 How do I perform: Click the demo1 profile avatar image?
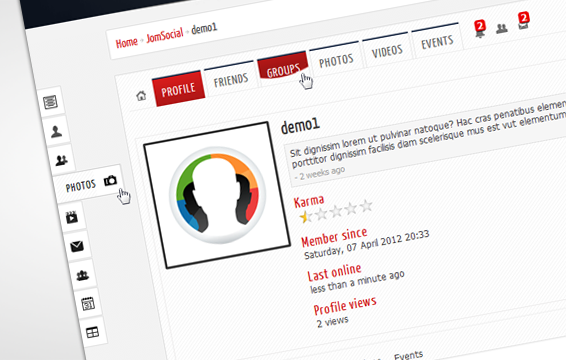[x=217, y=195]
